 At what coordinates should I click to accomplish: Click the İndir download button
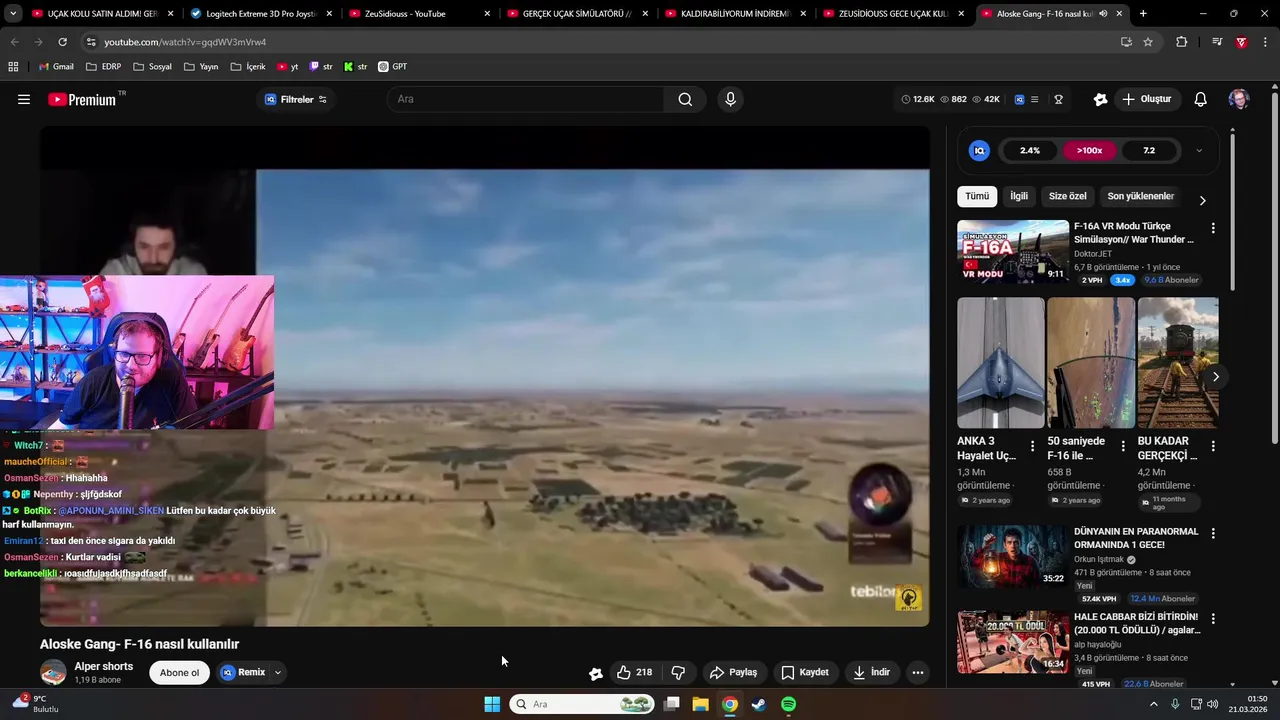[871, 672]
